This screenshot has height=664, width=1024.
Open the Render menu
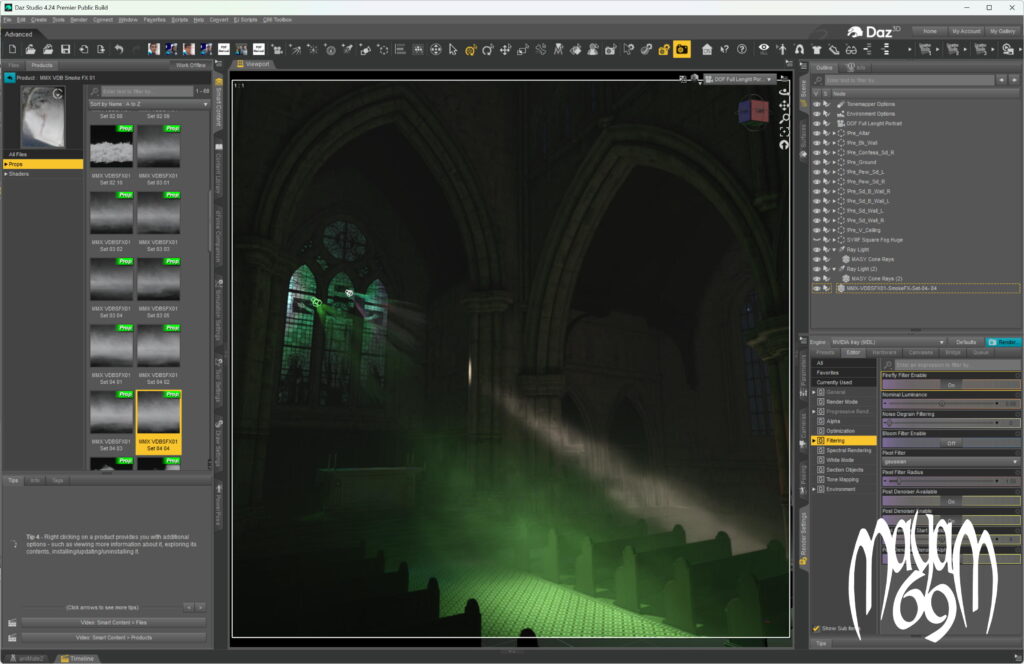(78, 20)
